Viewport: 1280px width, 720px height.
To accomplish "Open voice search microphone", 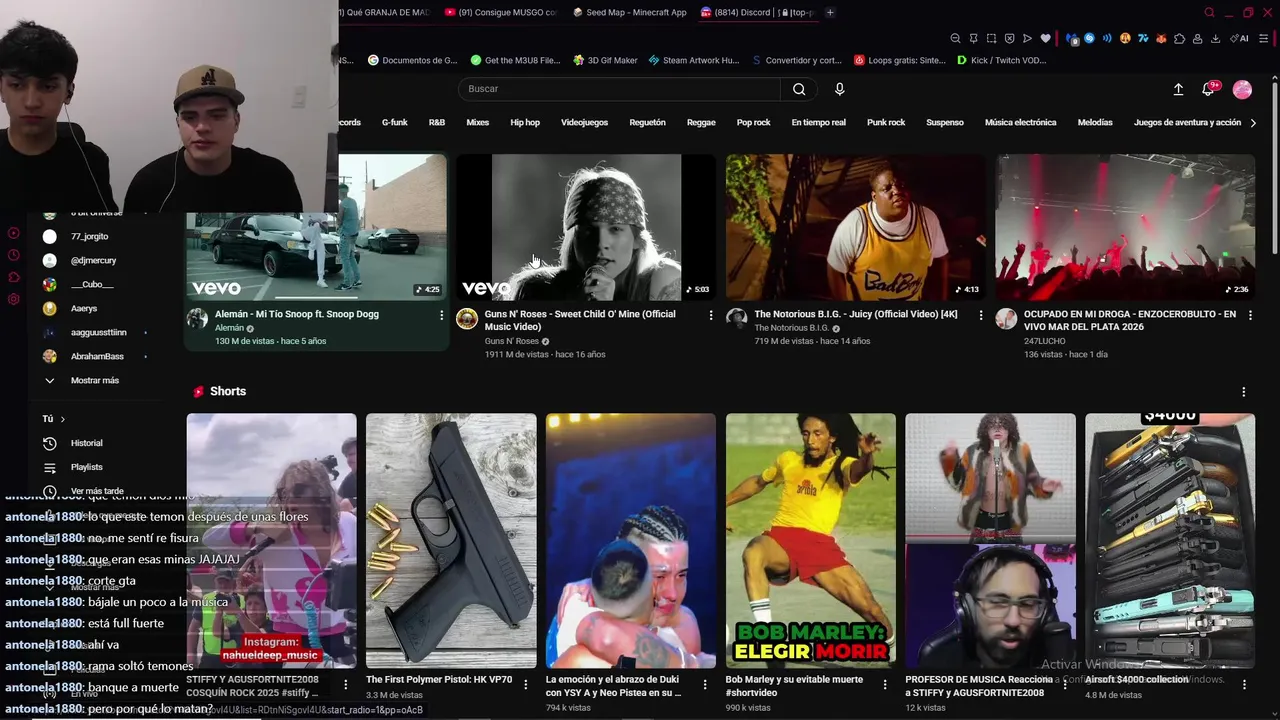I will [x=839, y=89].
